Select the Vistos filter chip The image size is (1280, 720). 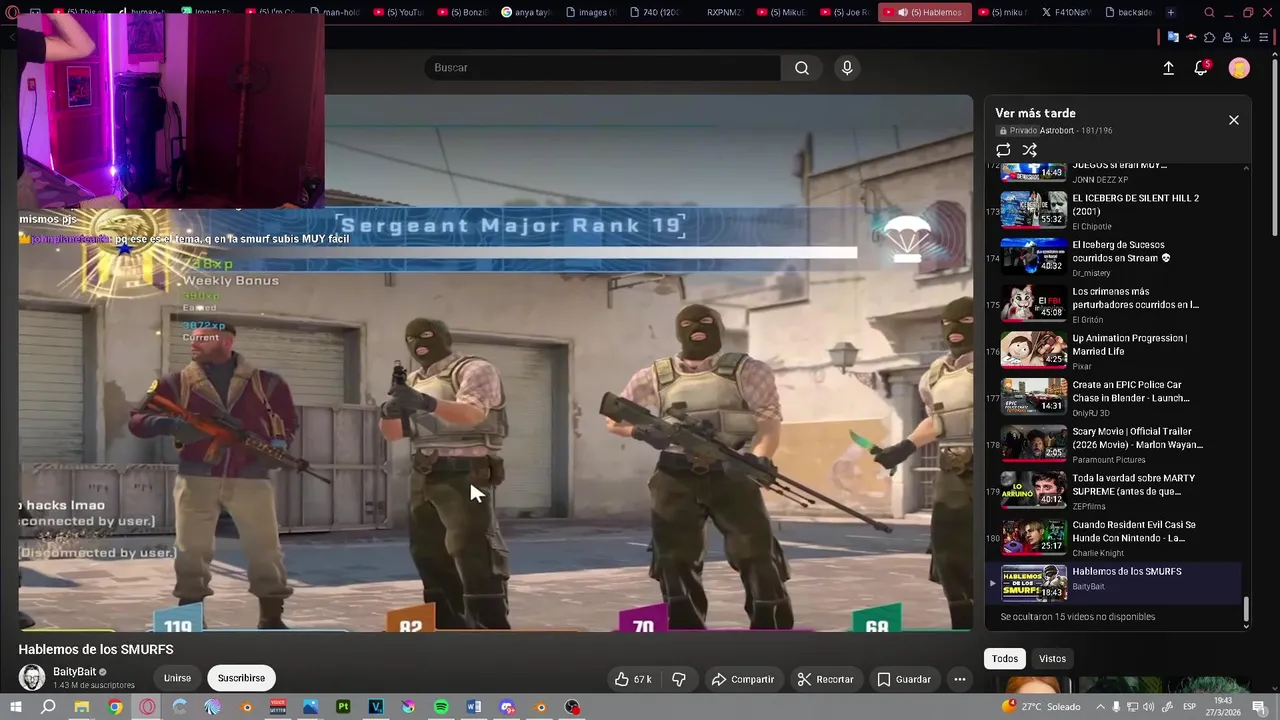pyautogui.click(x=1052, y=658)
